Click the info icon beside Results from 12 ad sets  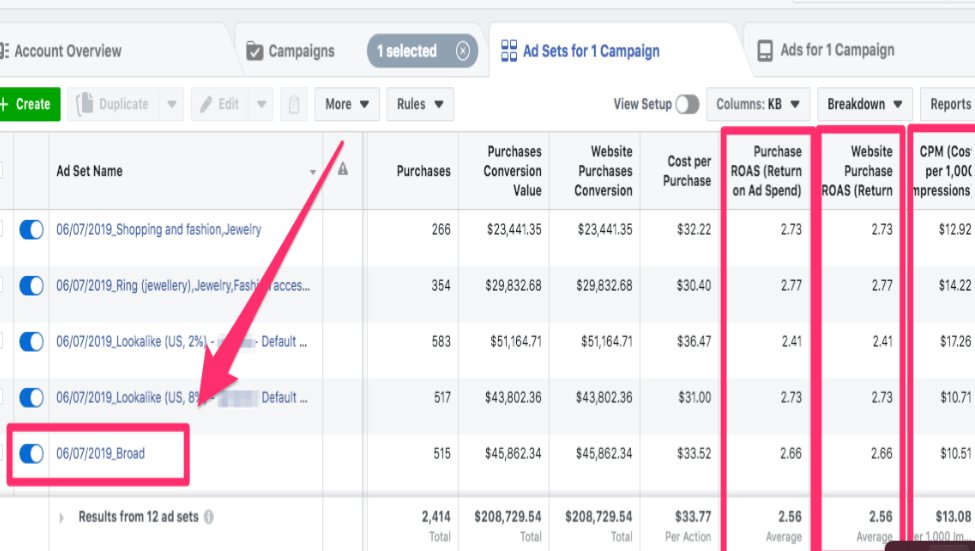[209, 517]
